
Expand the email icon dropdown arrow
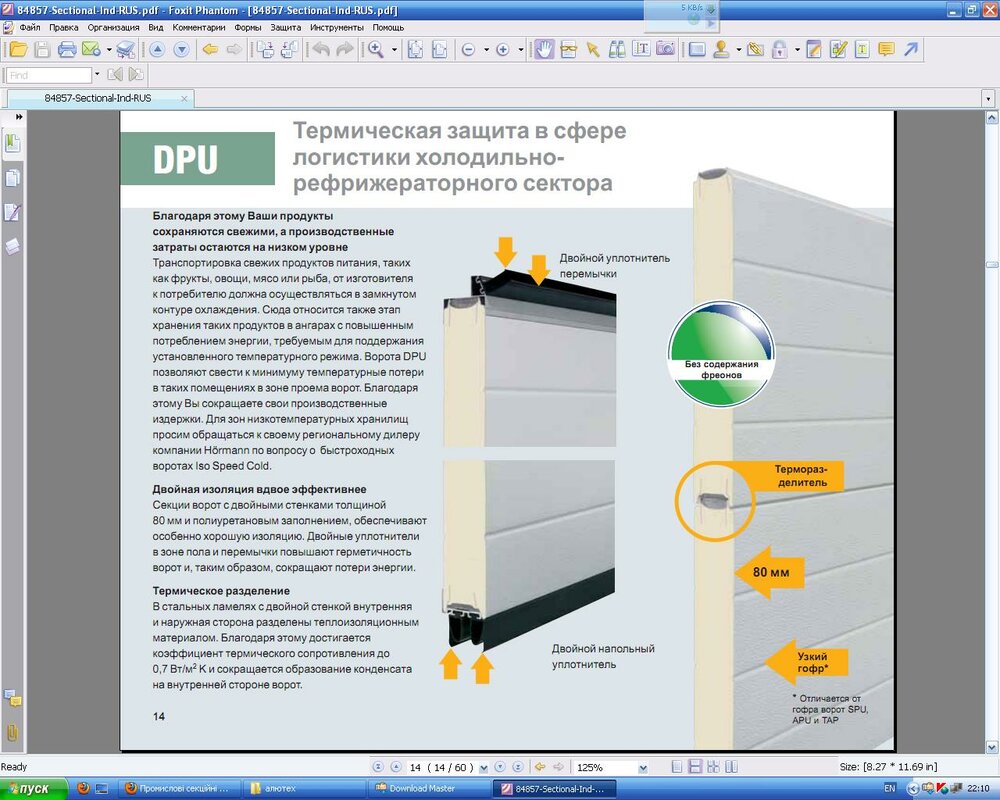[x=109, y=49]
